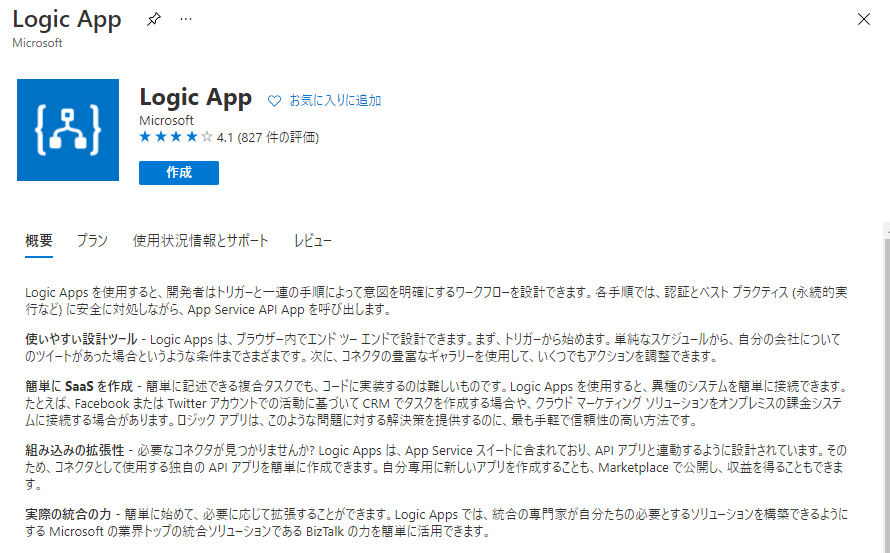This screenshot has width=890, height=553.
Task: Add to favorites via お気に入りに追加 link
Action: pos(335,100)
